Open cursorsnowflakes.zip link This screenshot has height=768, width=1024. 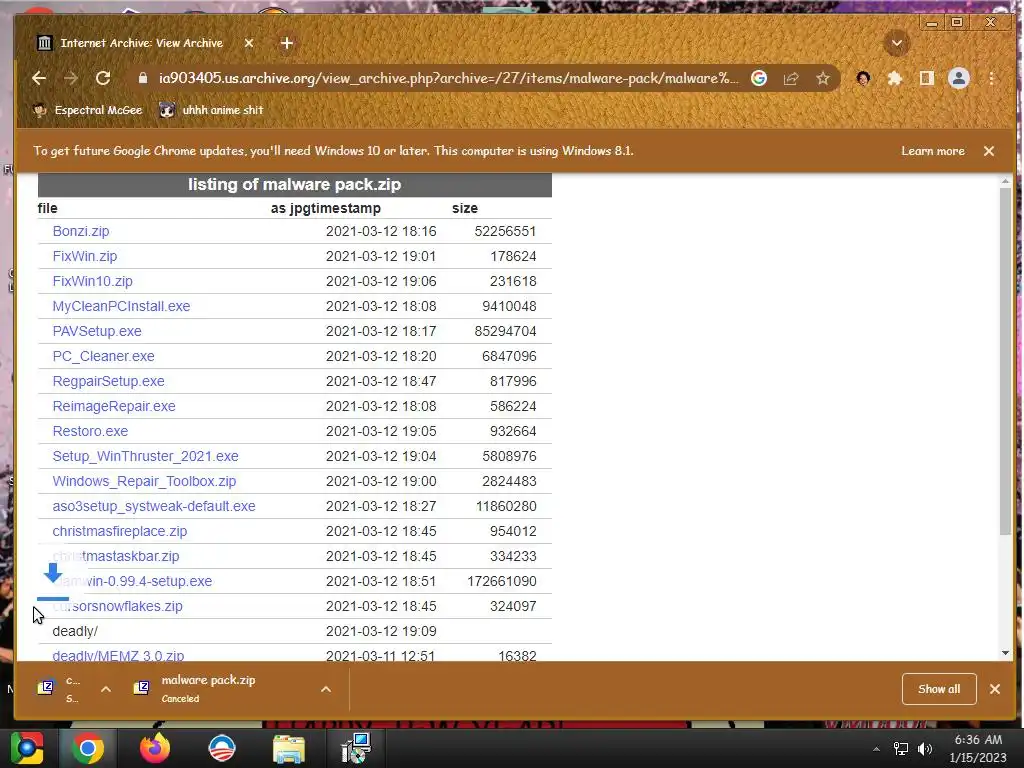coord(118,607)
